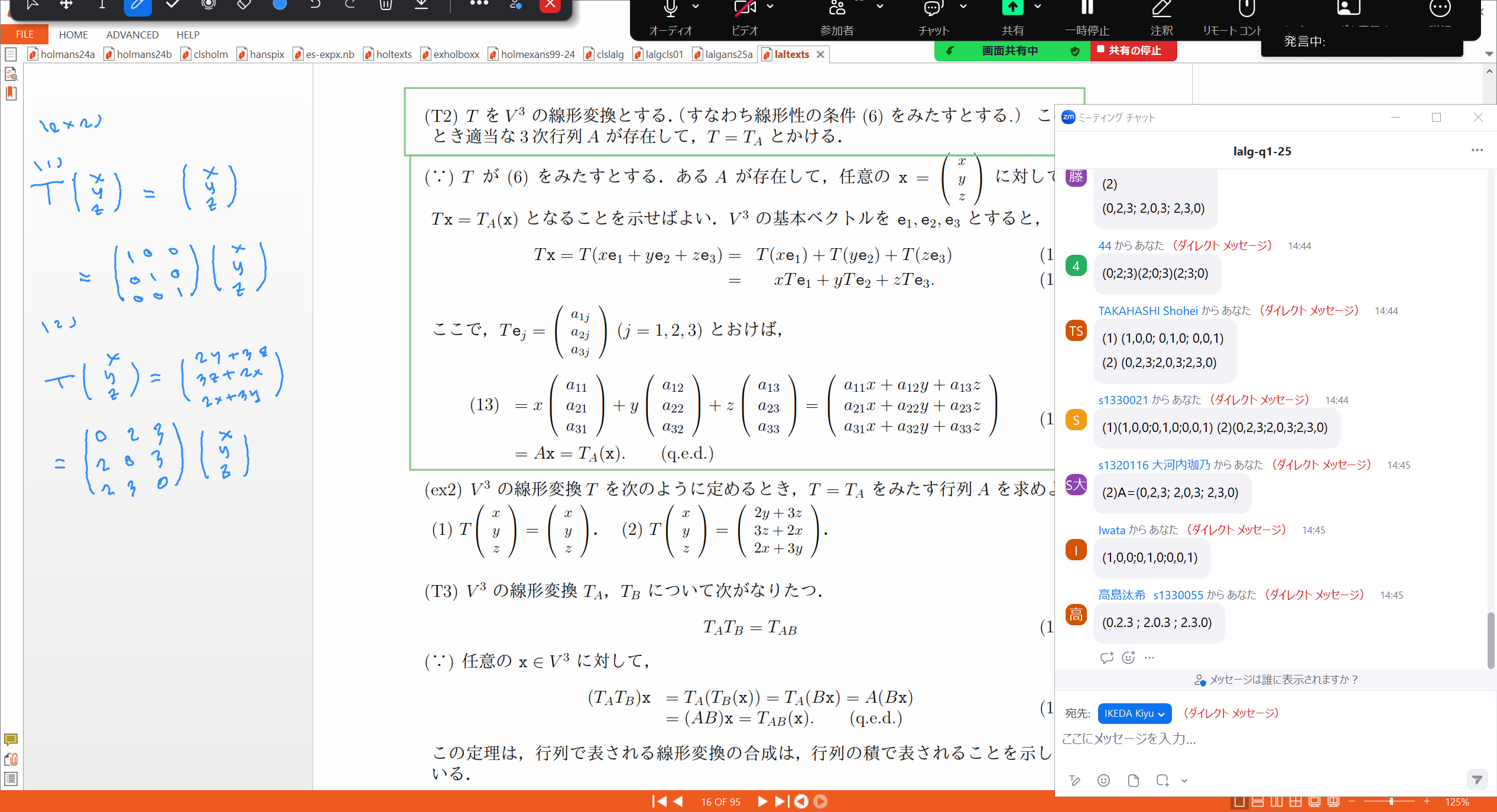Image resolution: width=1497 pixels, height=812 pixels.
Task: Open the HOME ribbon tab
Action: click(x=73, y=34)
